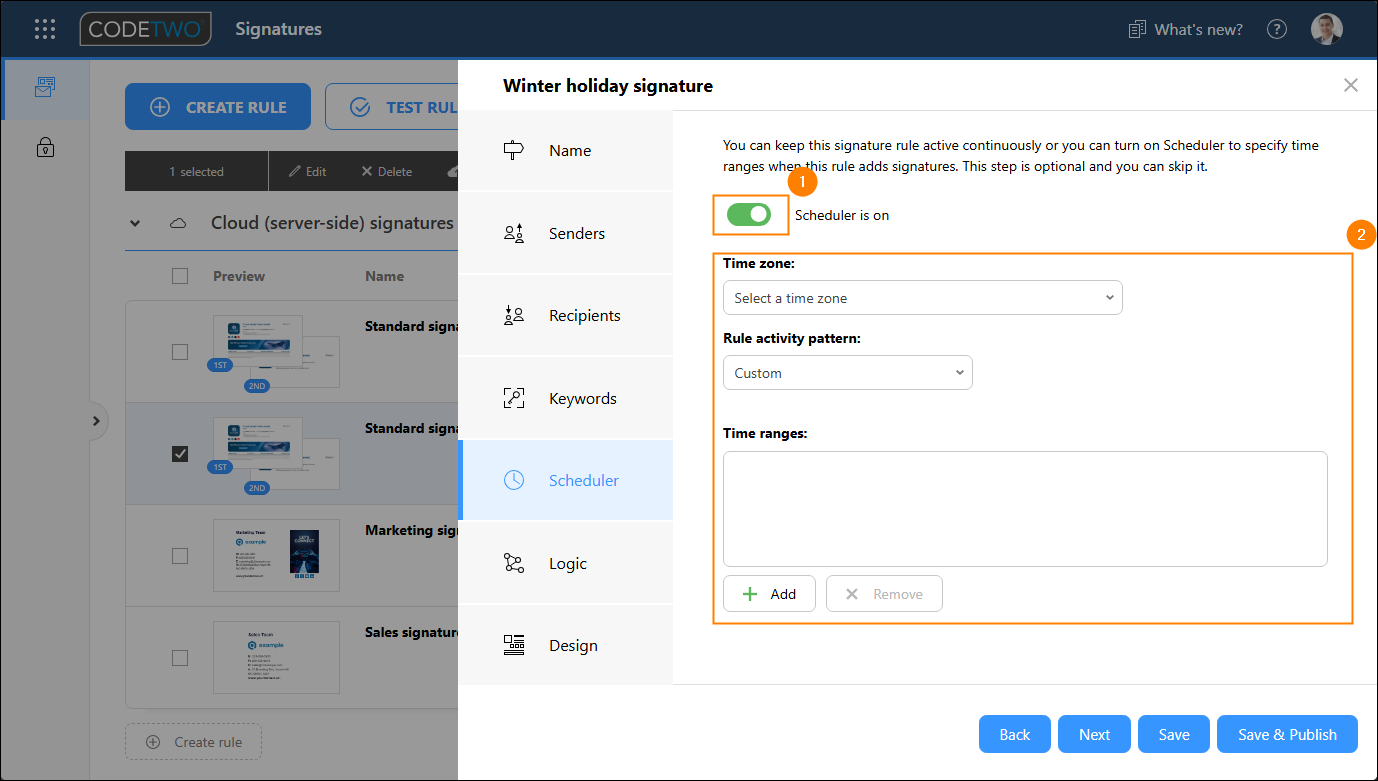Click the Save button
The width and height of the screenshot is (1378, 781).
(x=1174, y=734)
